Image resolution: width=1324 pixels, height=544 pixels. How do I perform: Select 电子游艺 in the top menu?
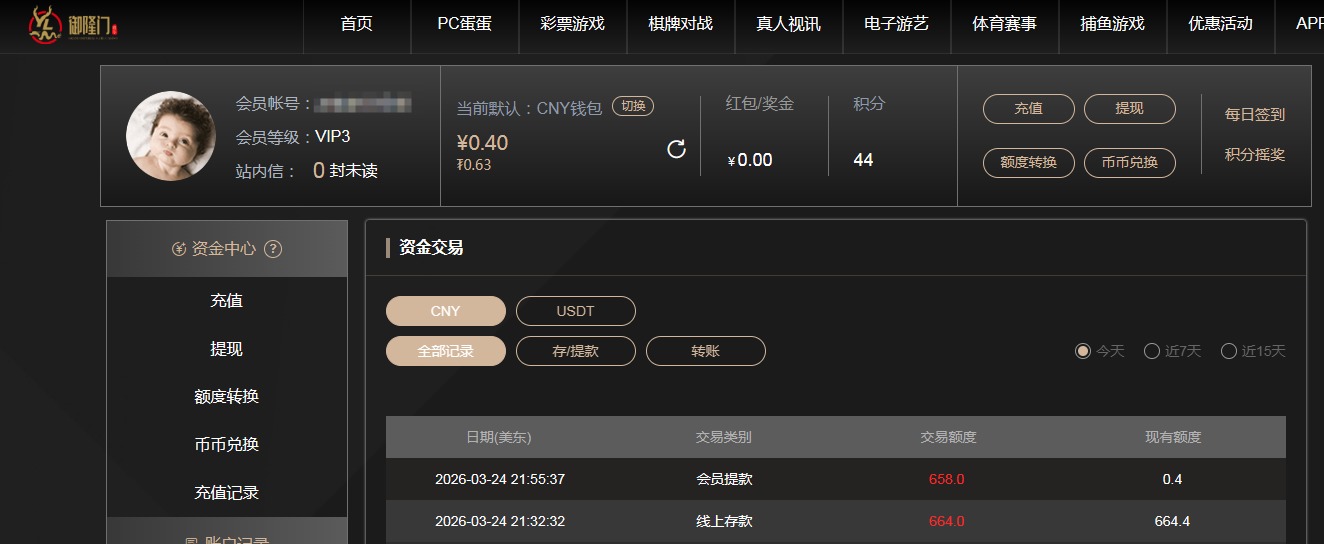coord(897,24)
